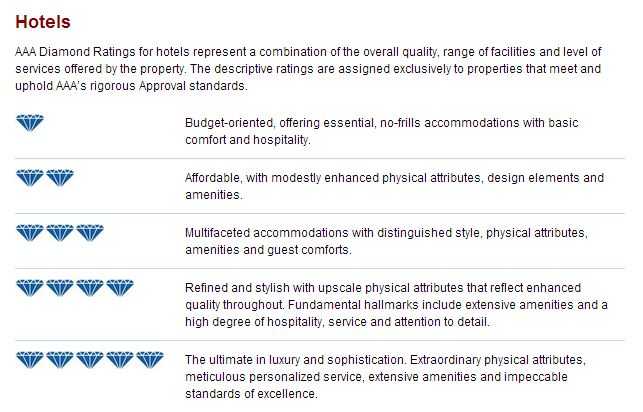Click first diamond in five-diamond row

pos(30,360)
